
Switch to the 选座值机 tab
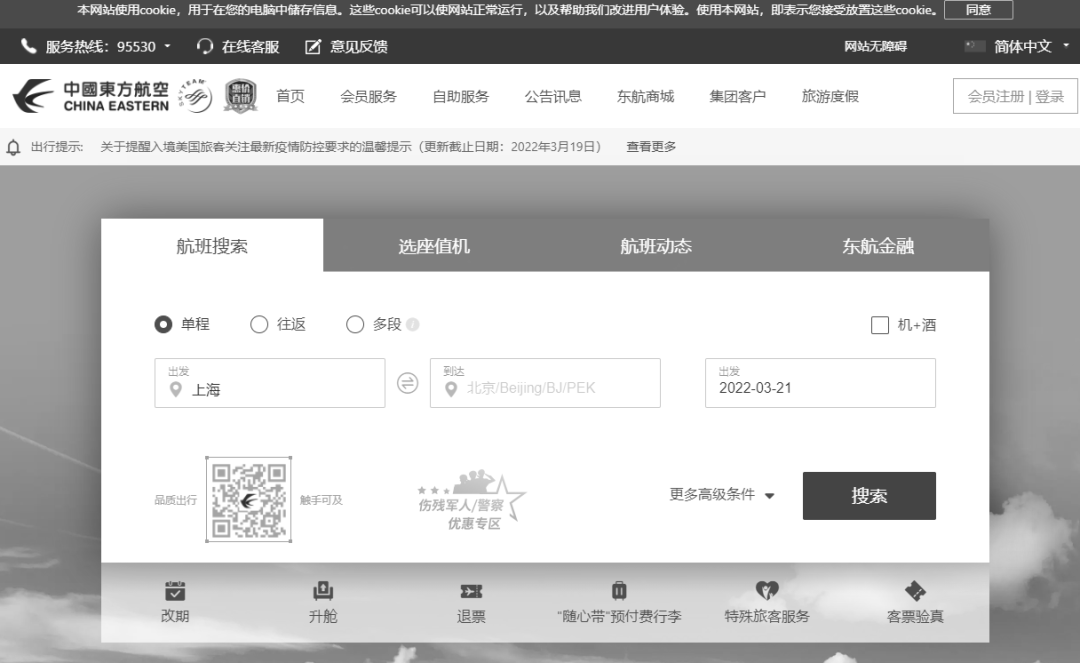(x=434, y=246)
